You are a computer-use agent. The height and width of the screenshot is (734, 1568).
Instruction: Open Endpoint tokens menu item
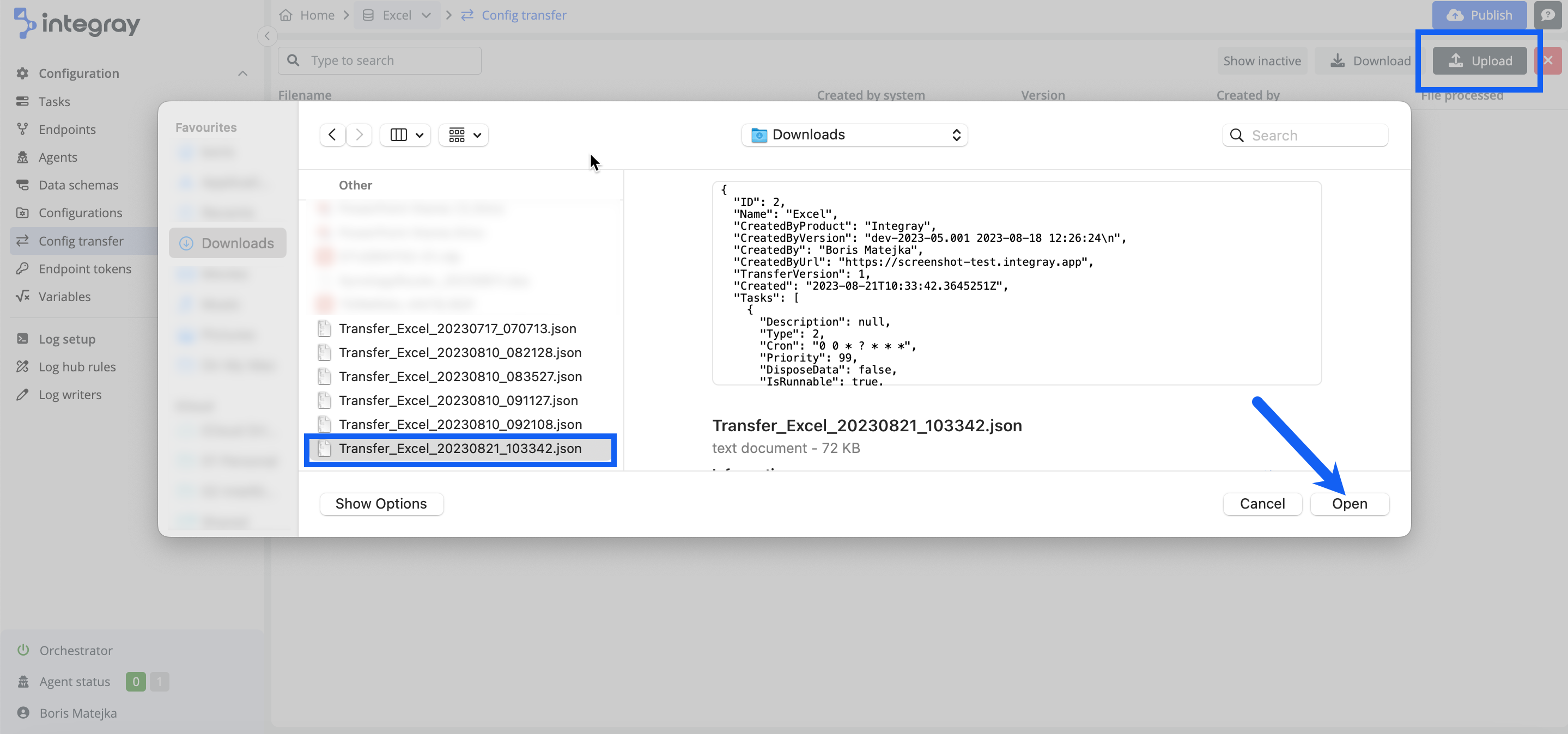(84, 268)
